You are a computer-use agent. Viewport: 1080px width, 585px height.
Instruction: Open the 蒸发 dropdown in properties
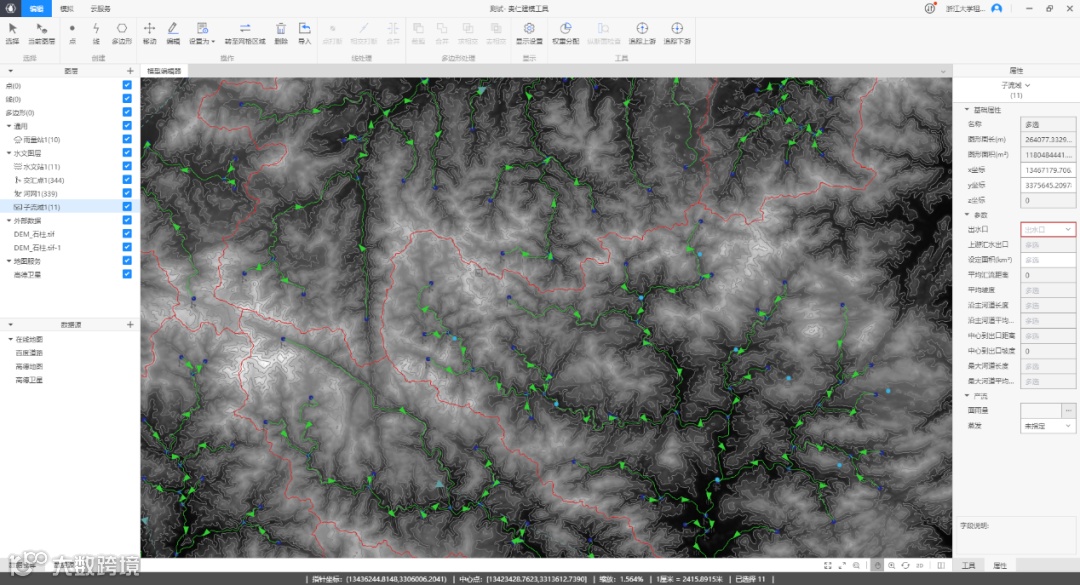pyautogui.click(x=1048, y=426)
